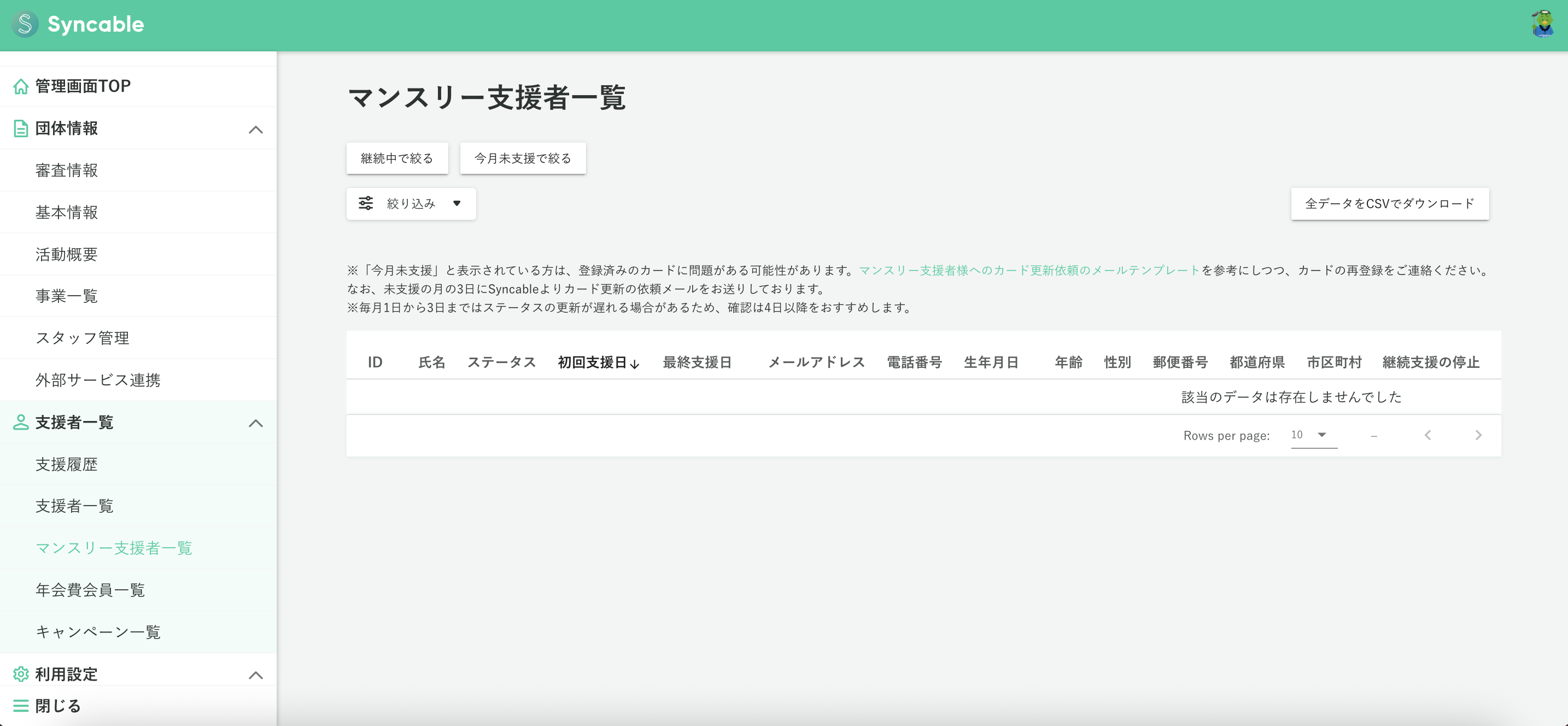Expand the 絞り込み filter dropdown
This screenshot has width=1568, height=726.
click(458, 203)
